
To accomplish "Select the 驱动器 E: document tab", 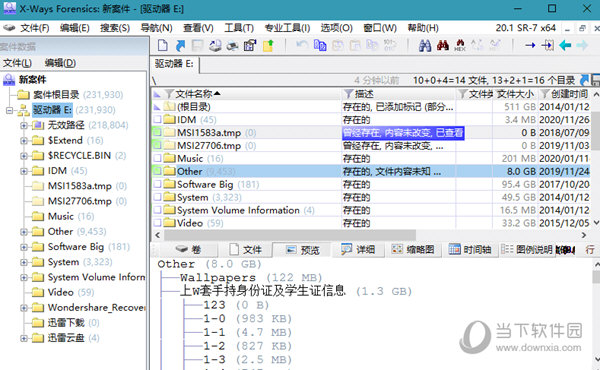I will tap(174, 64).
